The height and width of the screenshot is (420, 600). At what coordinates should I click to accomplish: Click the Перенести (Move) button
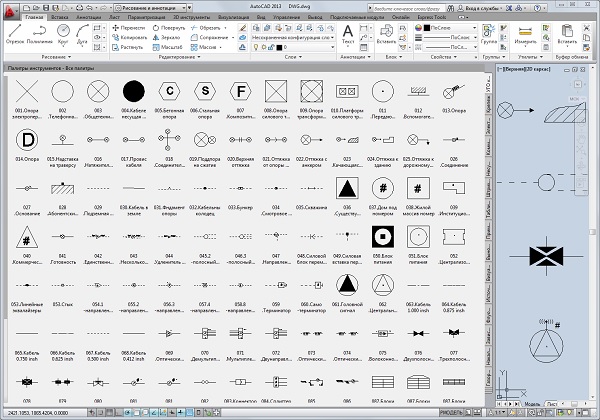pyautogui.click(x=130, y=28)
